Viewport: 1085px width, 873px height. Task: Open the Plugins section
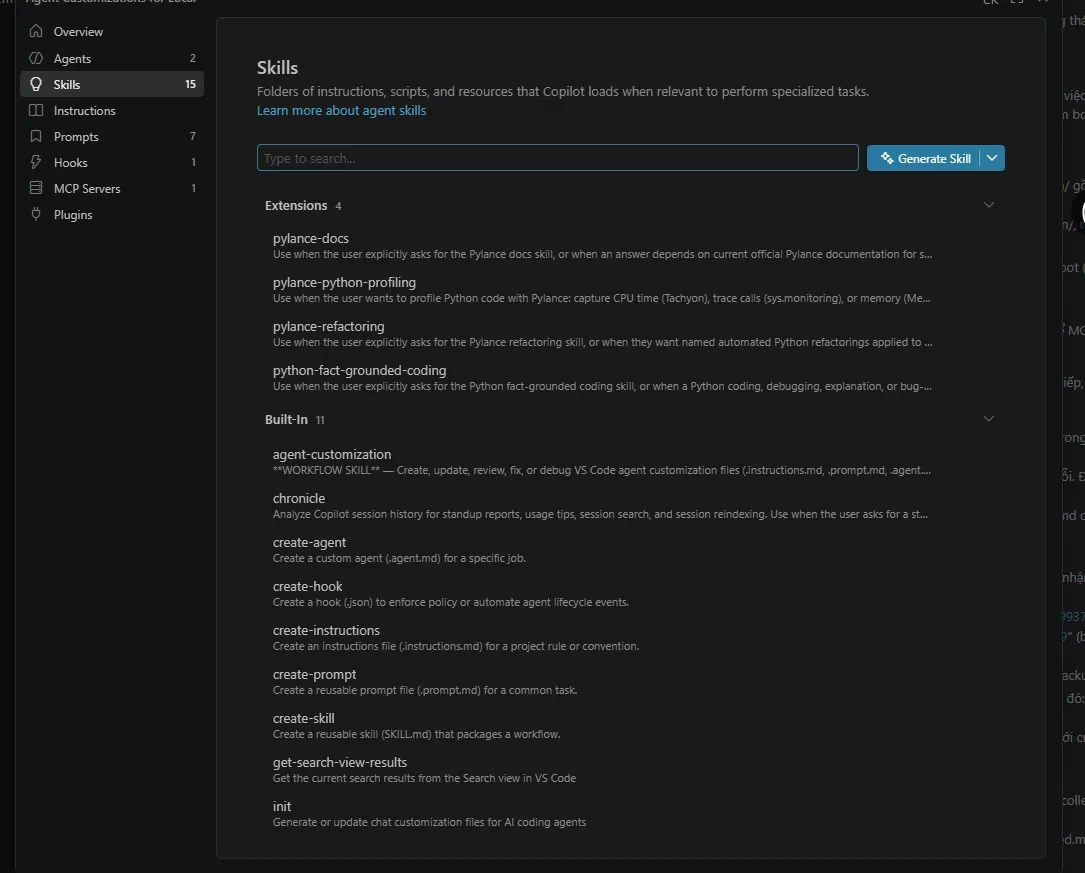pyautogui.click(x=112, y=214)
